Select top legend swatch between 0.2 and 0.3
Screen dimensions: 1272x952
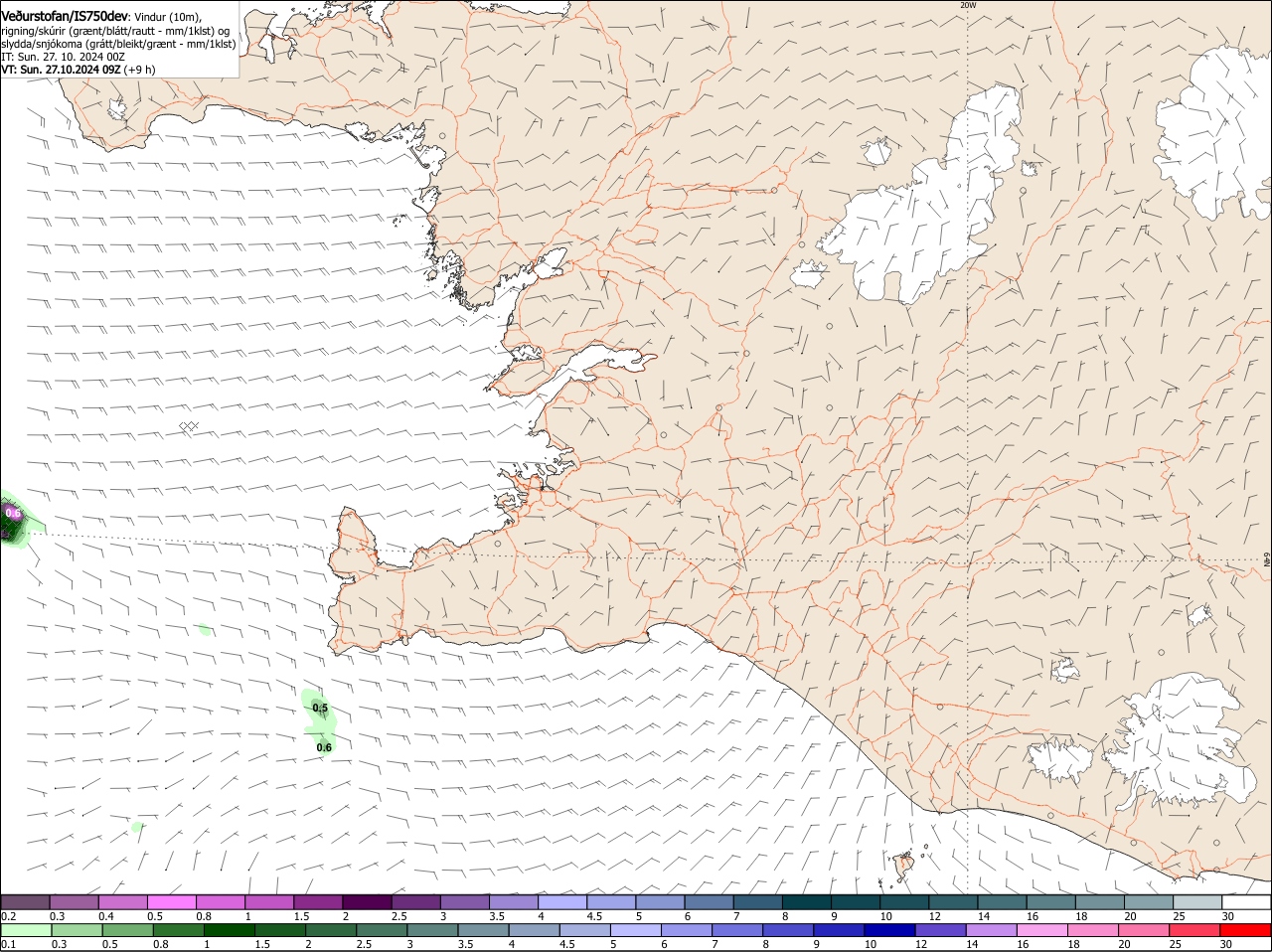point(26,901)
